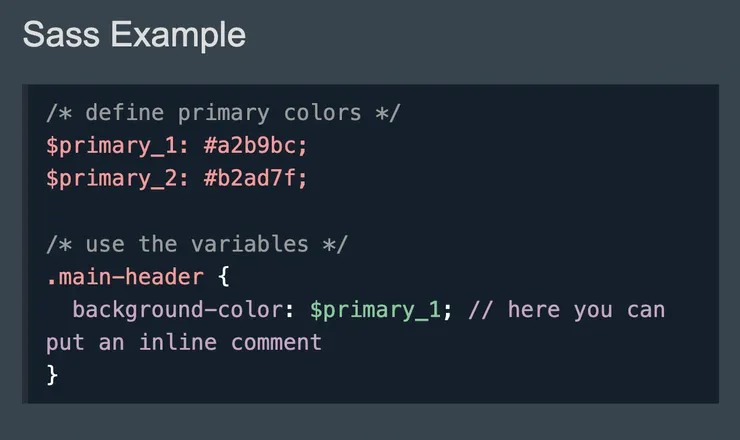Screen dimensions: 740x440
Task: Click the closing curly brace
Action: (x=53, y=375)
